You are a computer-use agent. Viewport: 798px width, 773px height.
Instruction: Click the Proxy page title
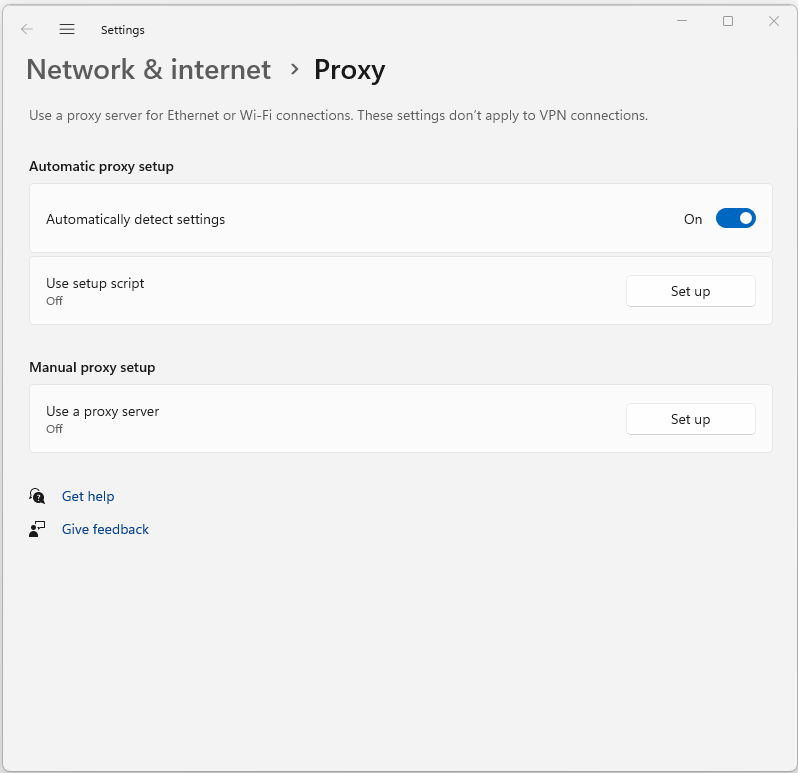[350, 70]
